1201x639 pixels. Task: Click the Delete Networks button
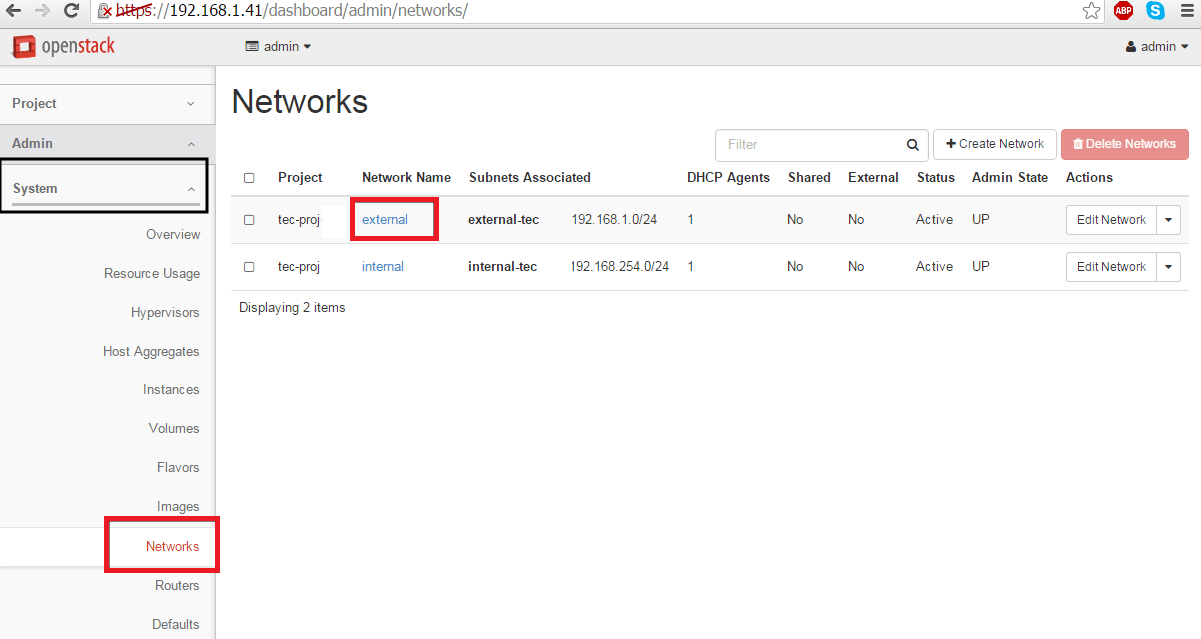point(1125,144)
